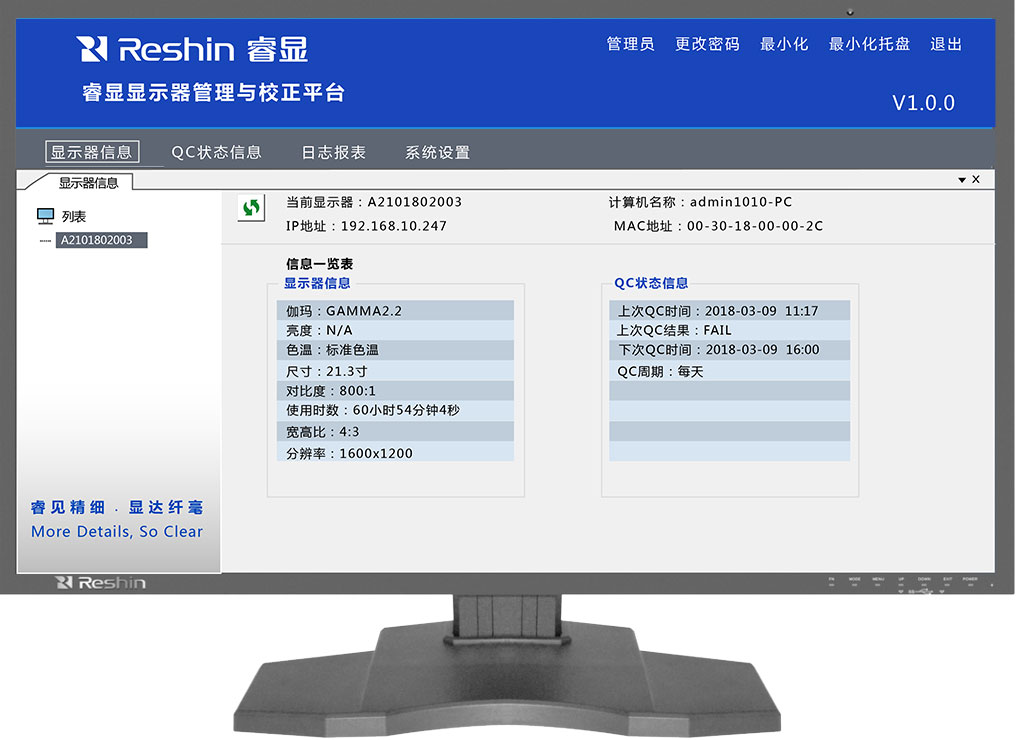Click the 分辨率：1600x1200 row
This screenshot has width=1017, height=740.
click(396, 452)
